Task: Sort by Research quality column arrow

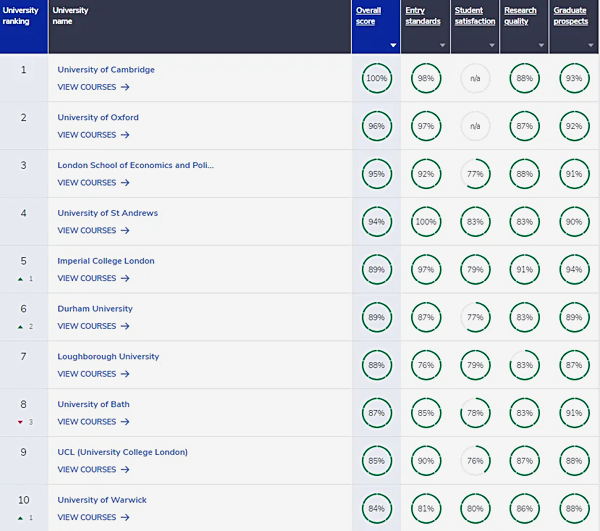Action: coord(541,46)
